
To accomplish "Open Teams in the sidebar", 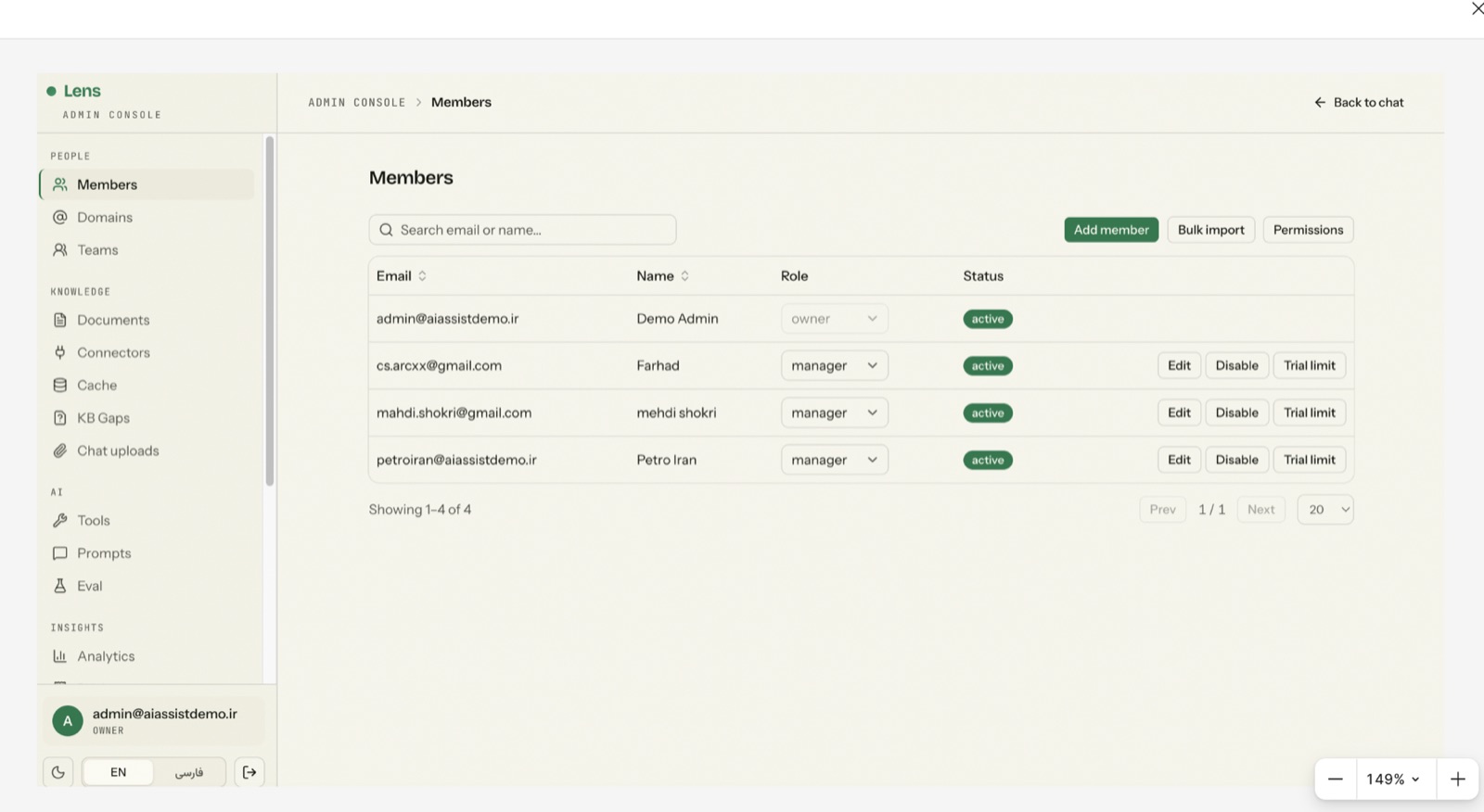I will click(x=147, y=250).
